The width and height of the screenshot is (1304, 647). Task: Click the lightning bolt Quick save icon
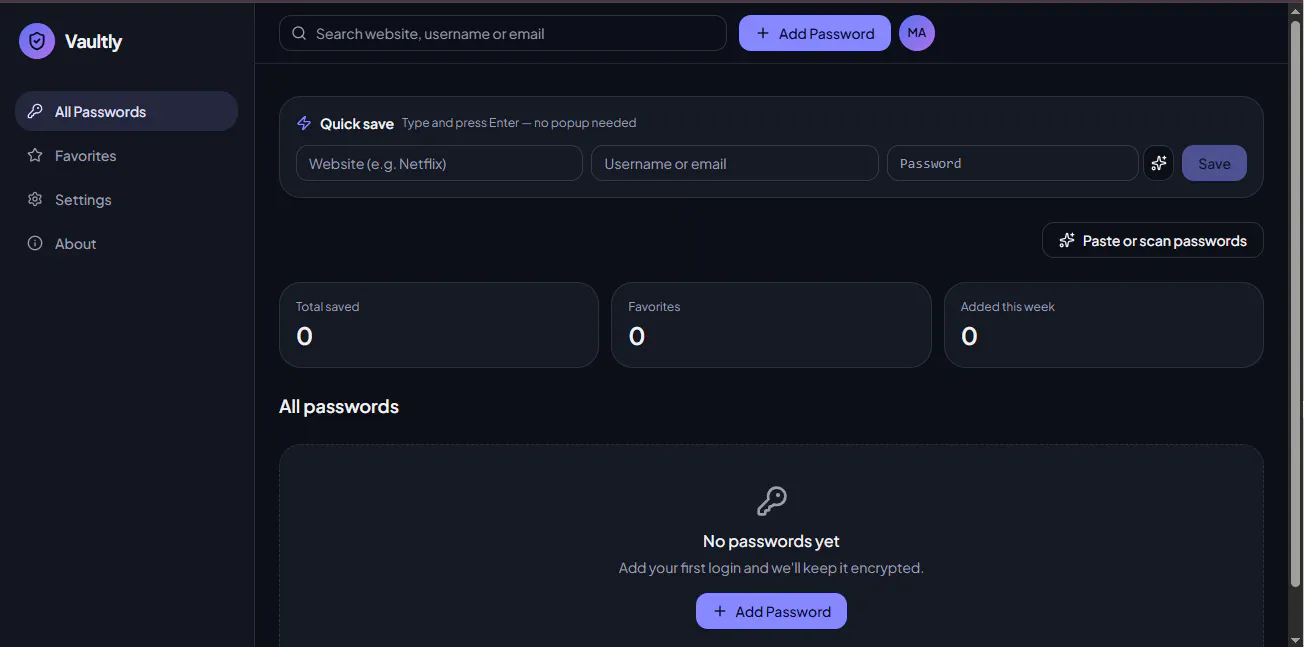click(x=304, y=123)
